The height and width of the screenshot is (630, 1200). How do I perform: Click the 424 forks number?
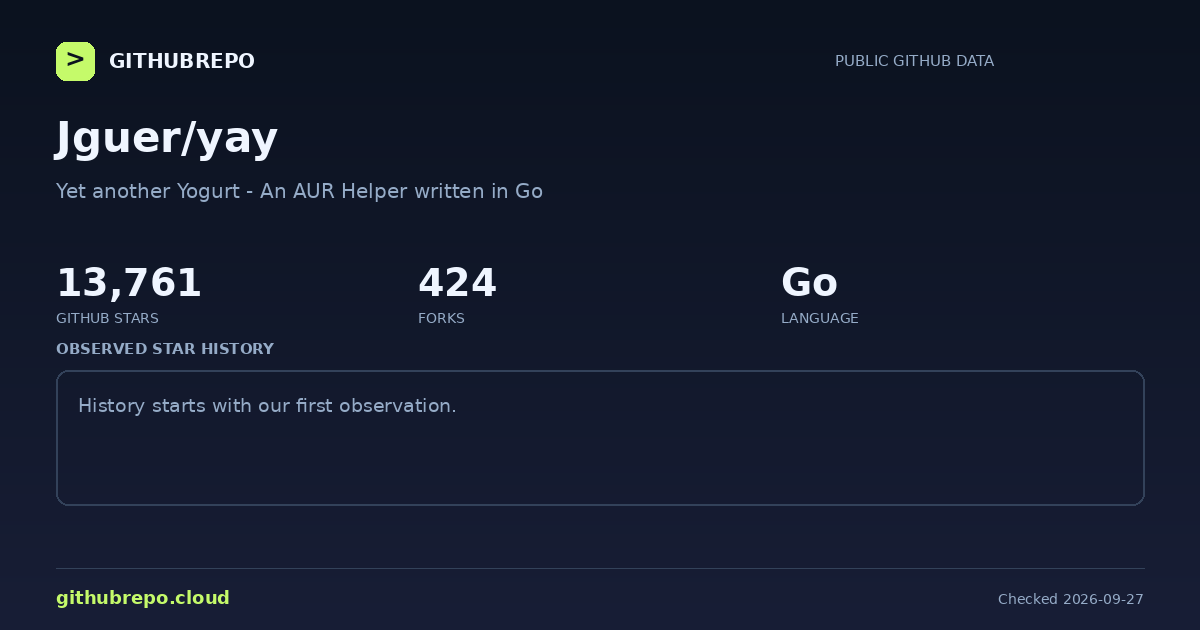pos(457,283)
